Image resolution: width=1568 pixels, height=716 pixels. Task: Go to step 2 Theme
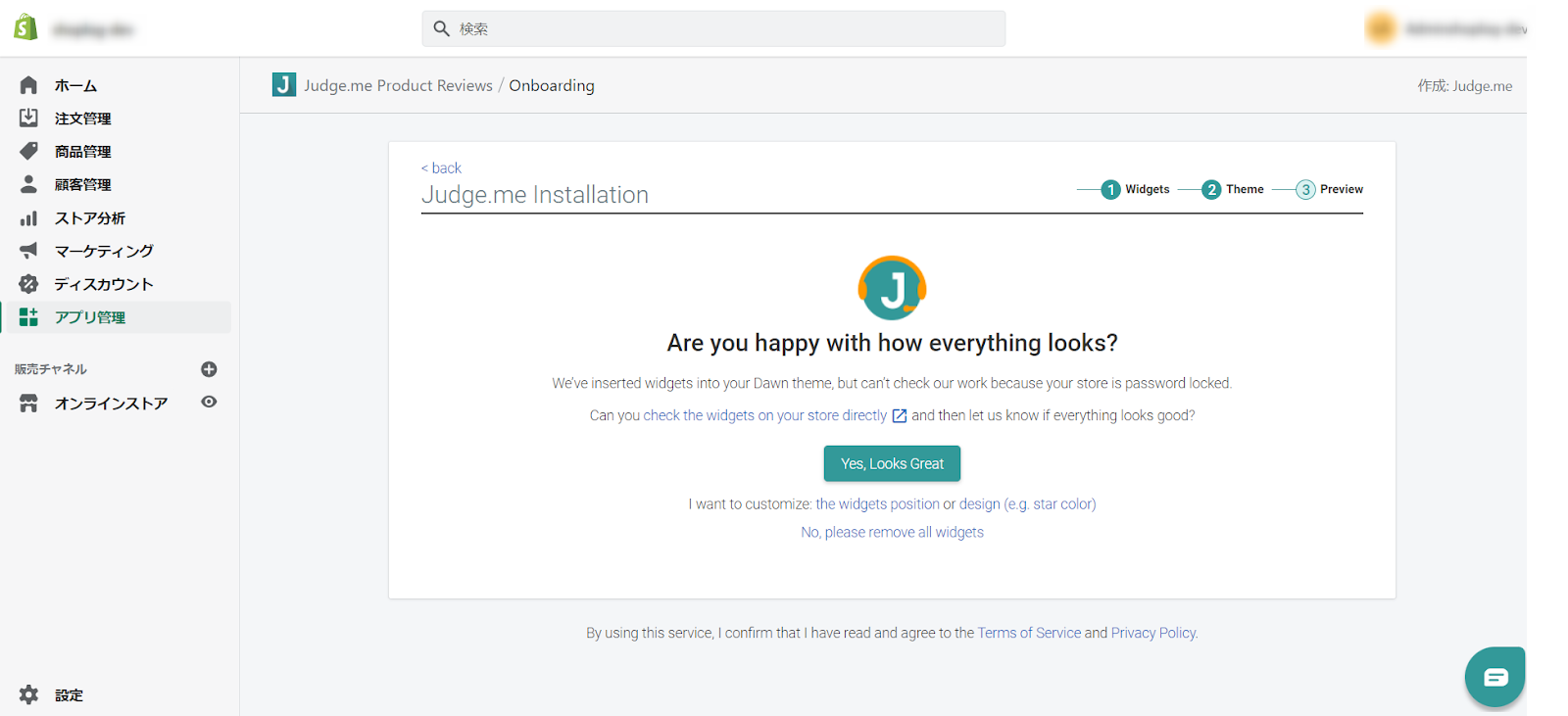click(x=1233, y=189)
